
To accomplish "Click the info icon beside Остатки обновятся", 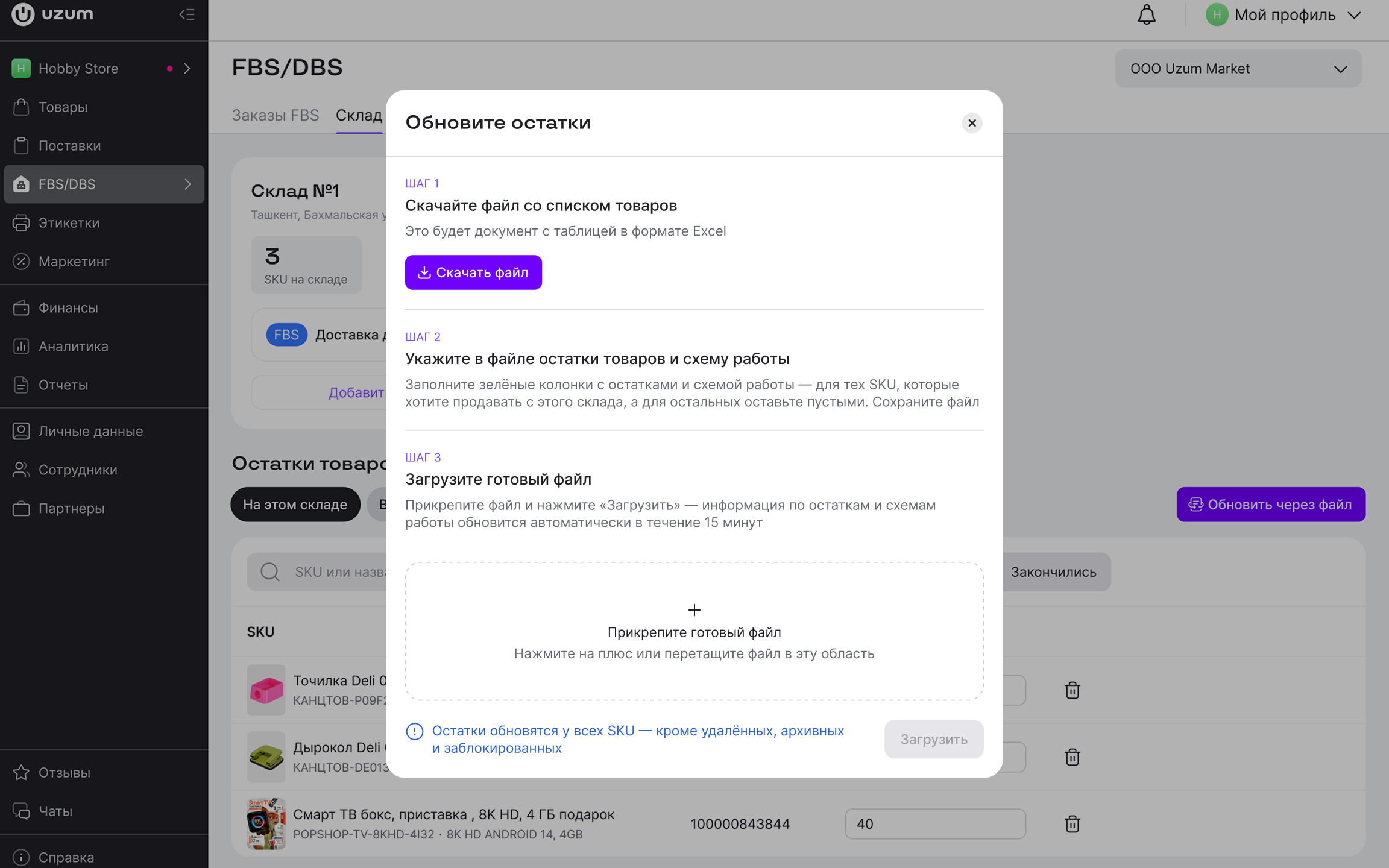I will pyautogui.click(x=415, y=732).
